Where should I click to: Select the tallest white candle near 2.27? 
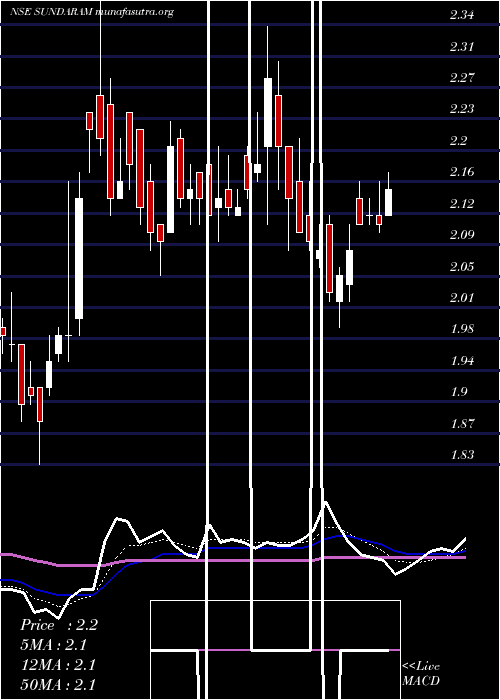pyautogui.click(x=268, y=112)
